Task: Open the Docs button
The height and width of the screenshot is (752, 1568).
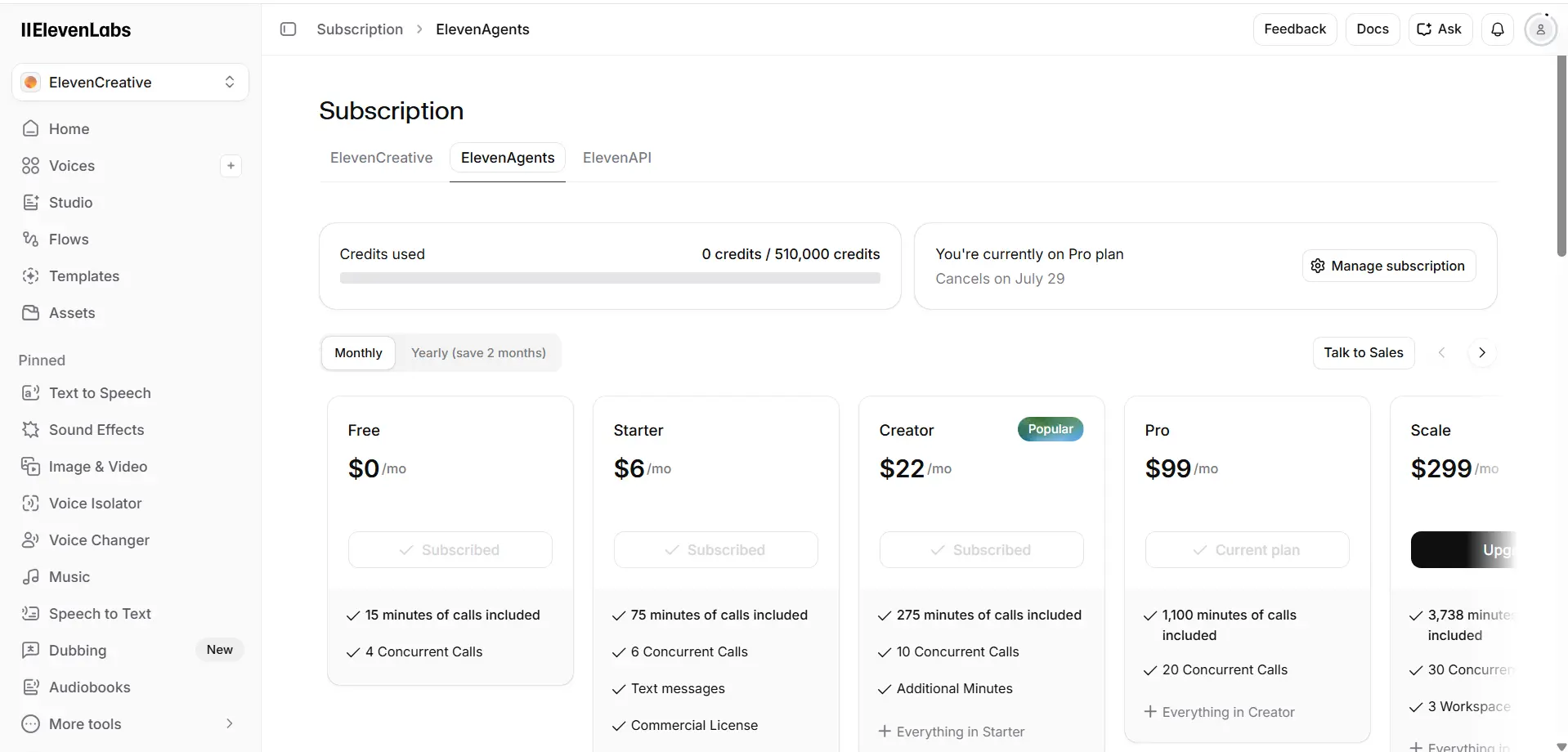Action: click(1373, 29)
